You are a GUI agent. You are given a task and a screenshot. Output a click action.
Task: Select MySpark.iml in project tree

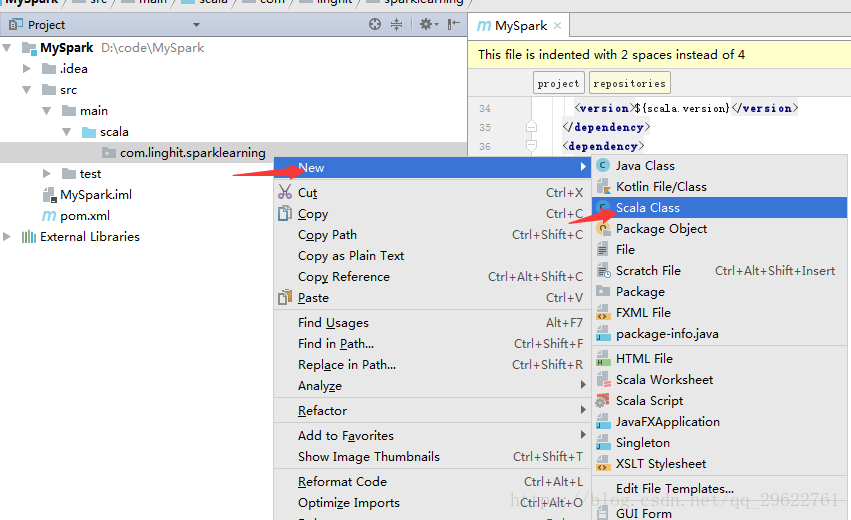tap(96, 194)
